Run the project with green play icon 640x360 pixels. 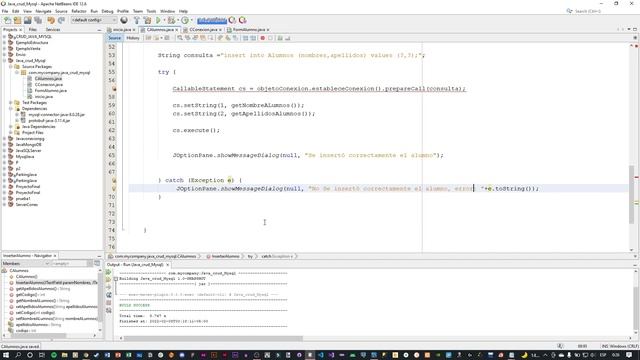(158, 20)
